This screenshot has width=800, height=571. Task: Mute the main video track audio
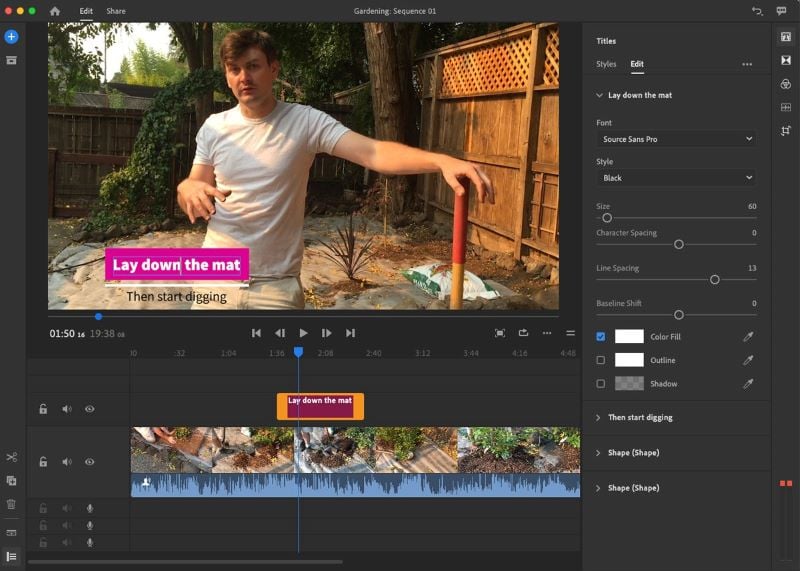[x=67, y=462]
